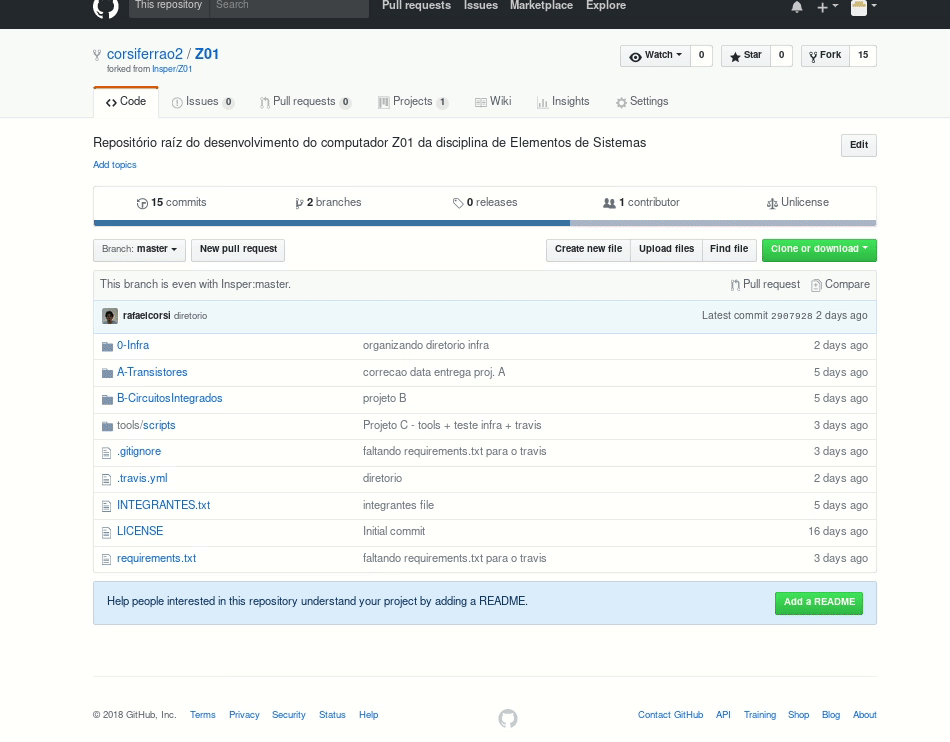950x742 pixels.
Task: Click Find file button
Action: pos(729,250)
